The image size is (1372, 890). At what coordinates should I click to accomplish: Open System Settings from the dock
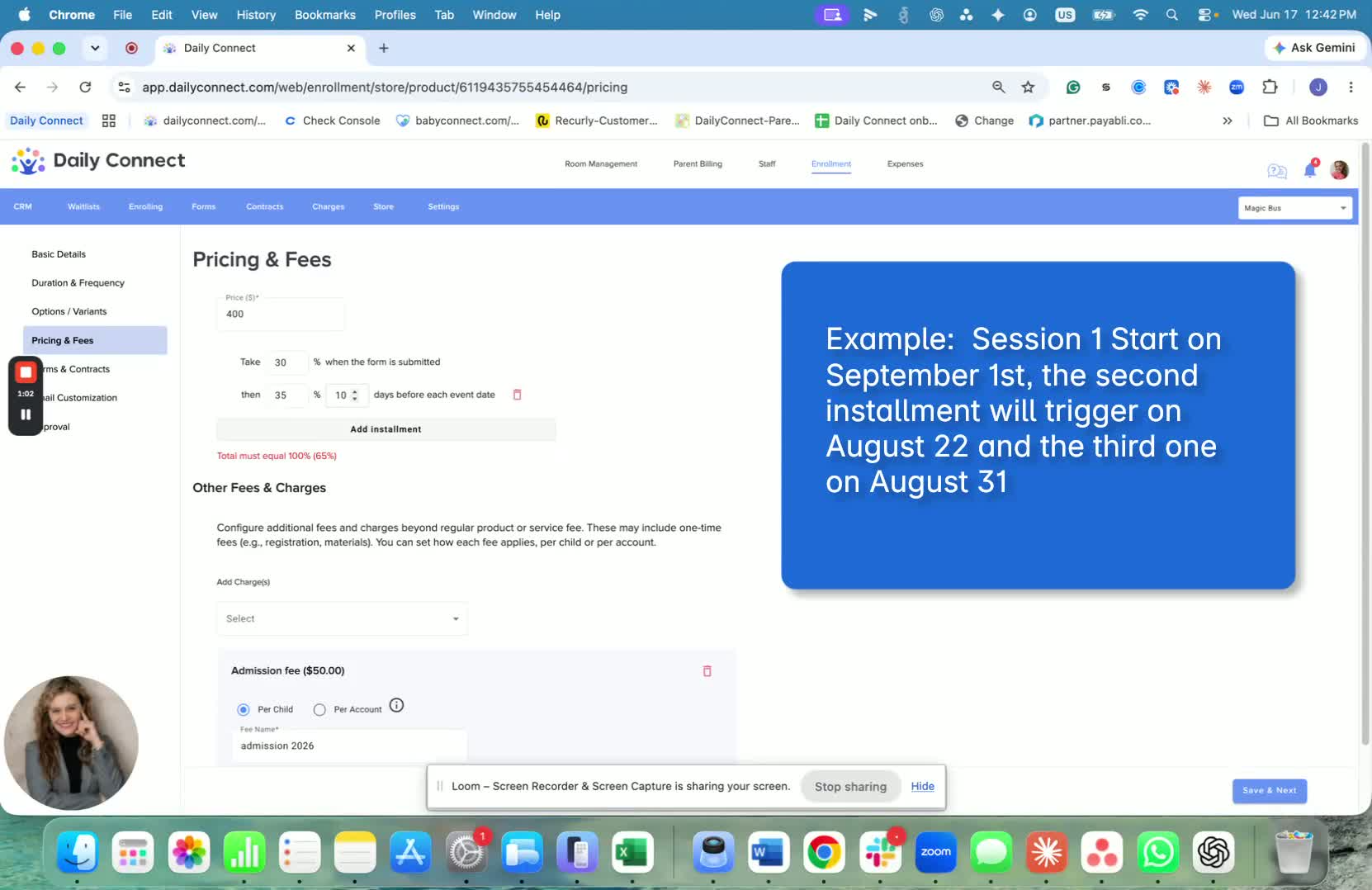[x=466, y=853]
